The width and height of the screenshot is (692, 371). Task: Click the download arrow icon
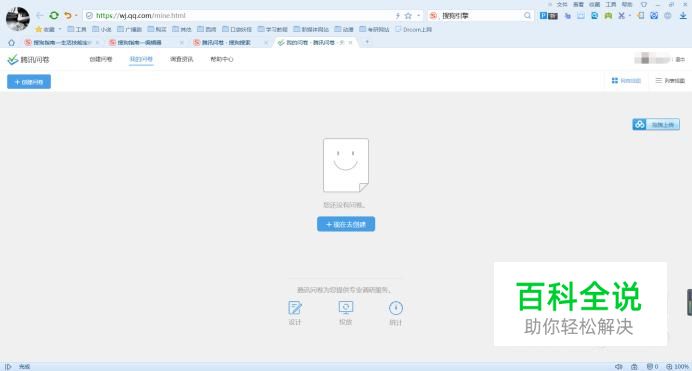pos(683,15)
